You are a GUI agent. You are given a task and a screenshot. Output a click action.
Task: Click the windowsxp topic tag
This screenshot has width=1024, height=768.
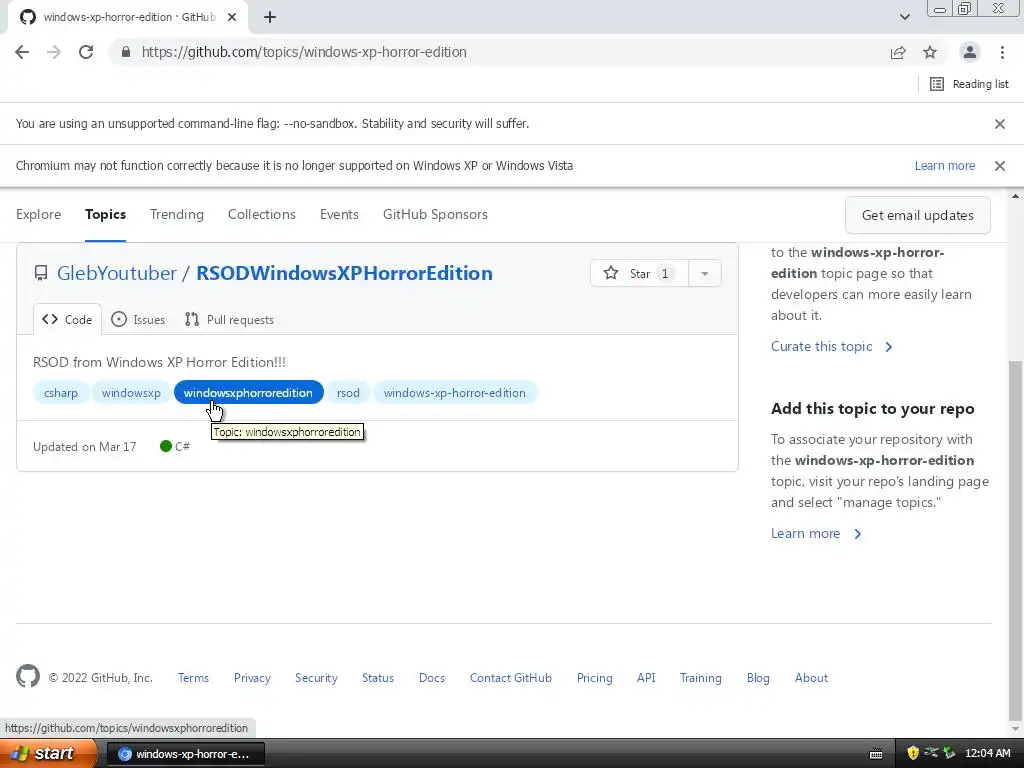click(x=131, y=392)
